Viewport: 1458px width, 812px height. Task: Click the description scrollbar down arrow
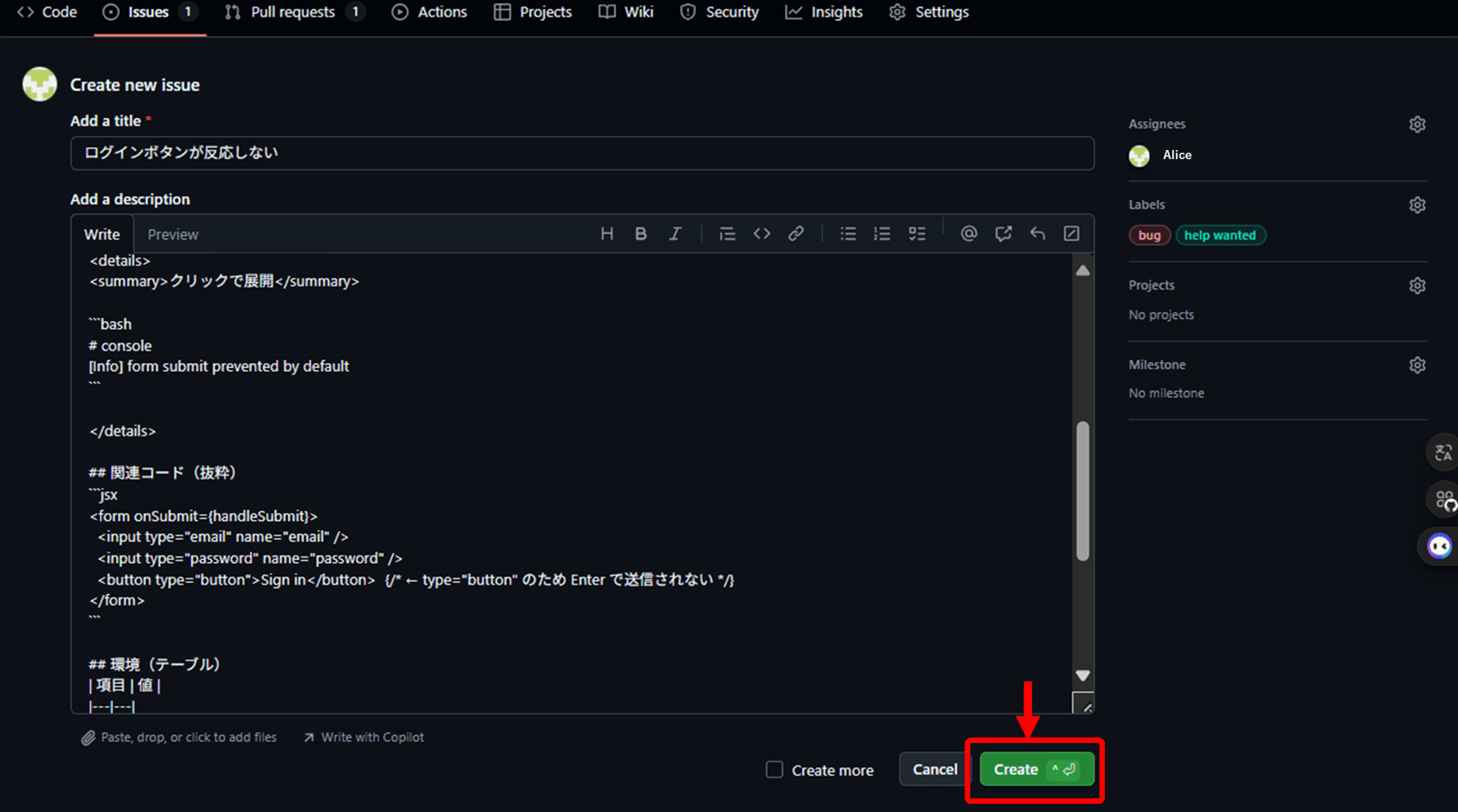[x=1082, y=676]
